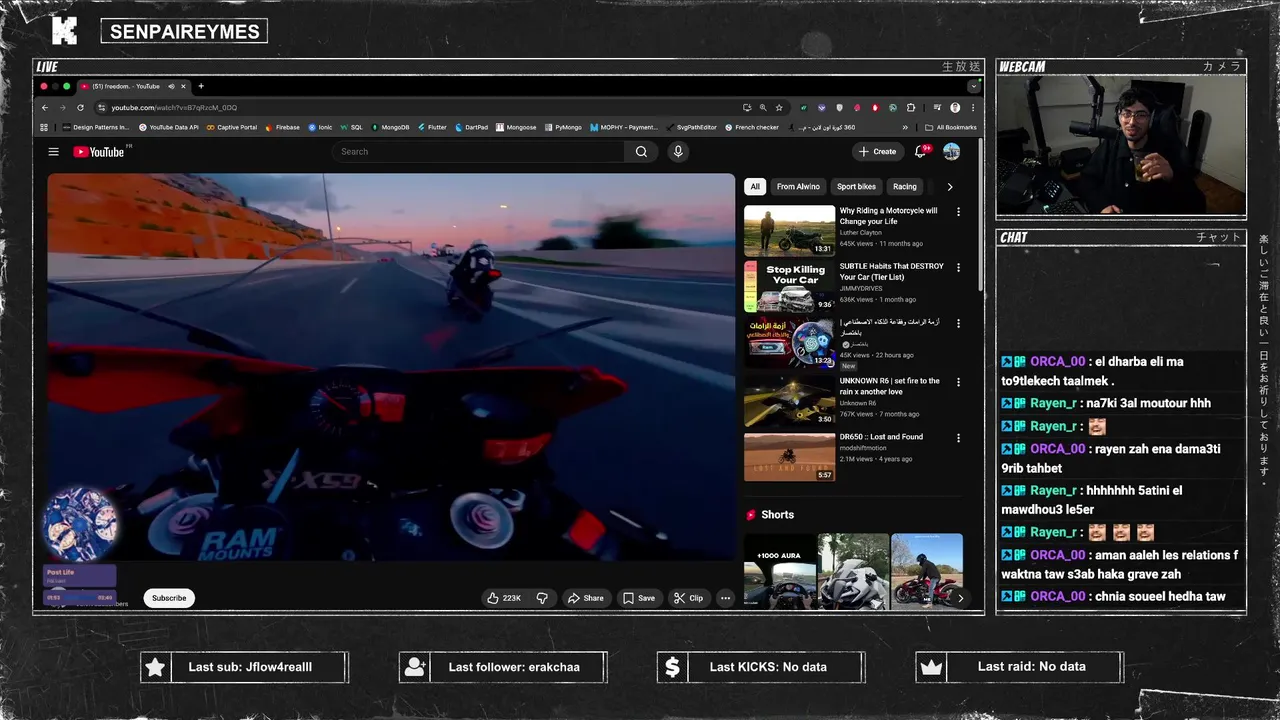Open Firebase bookmark
Viewport: 1280px width, 720px height.
[282, 128]
